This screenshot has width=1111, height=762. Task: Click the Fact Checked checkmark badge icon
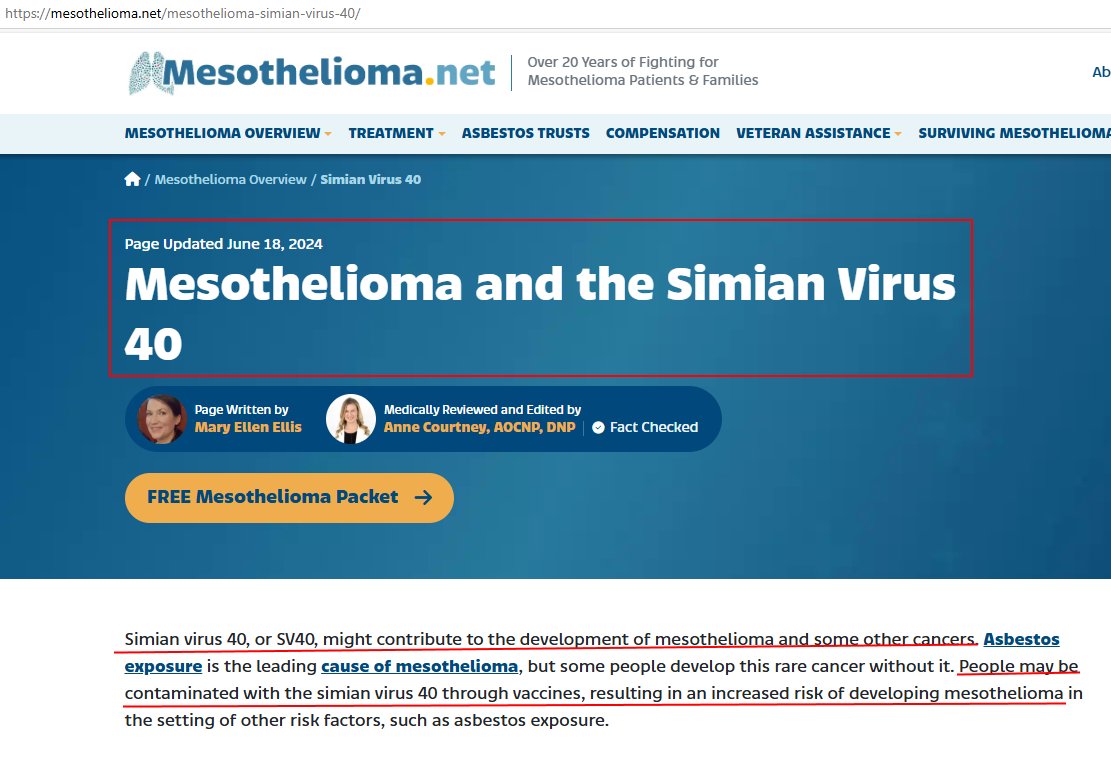click(598, 427)
